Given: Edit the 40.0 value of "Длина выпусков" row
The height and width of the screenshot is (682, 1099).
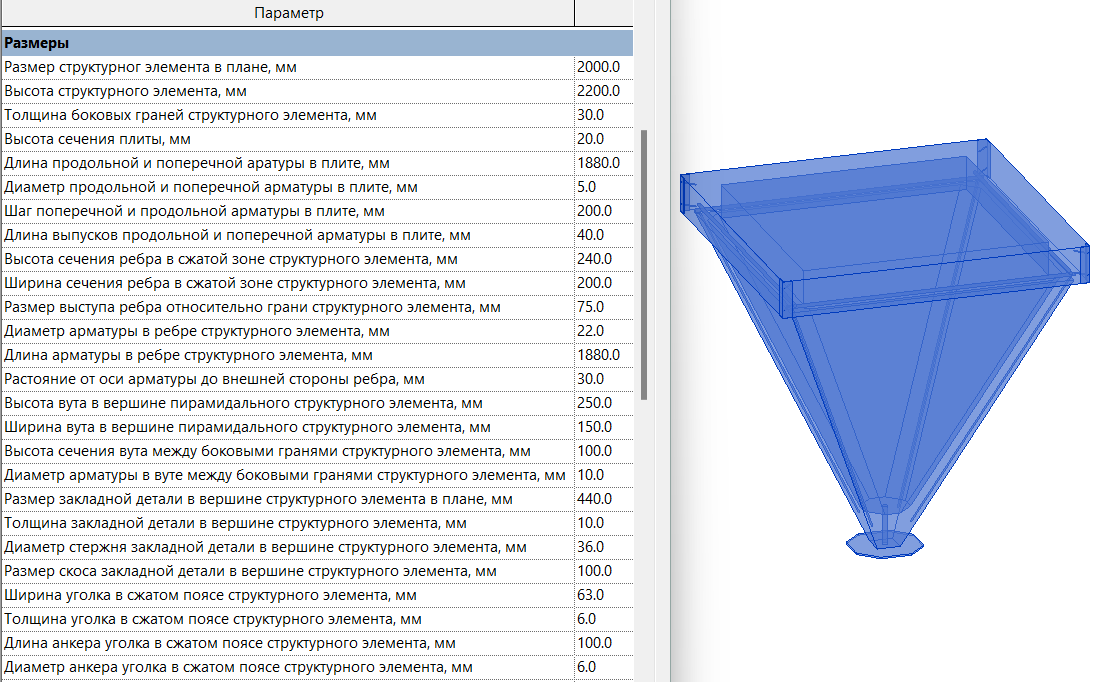Looking at the screenshot, I should coord(591,235).
